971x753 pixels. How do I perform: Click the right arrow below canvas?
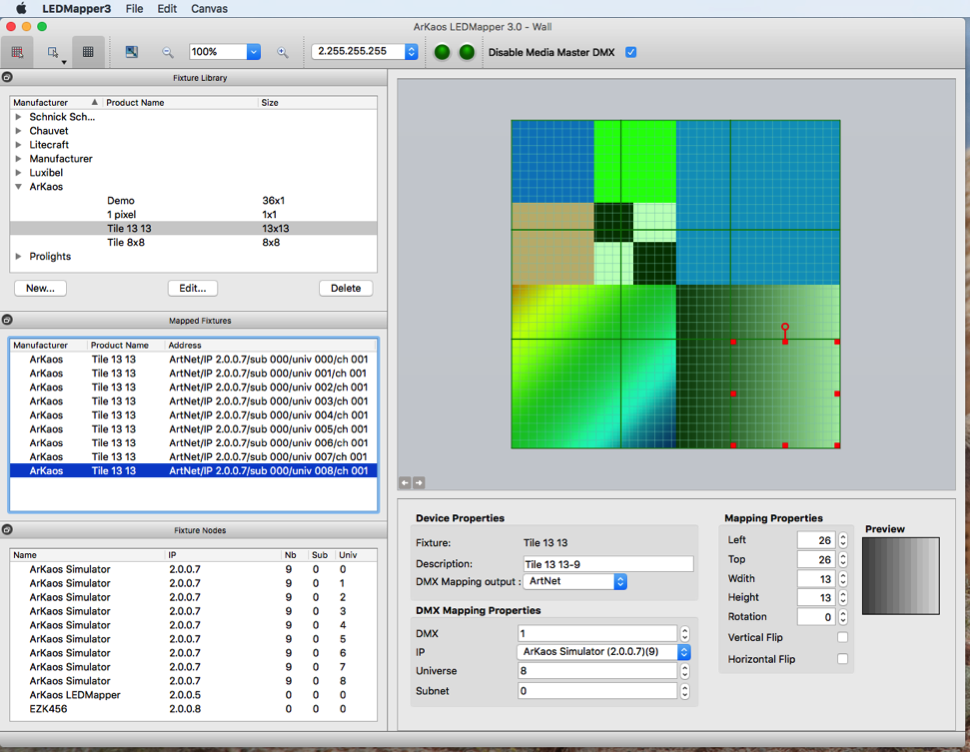tap(419, 482)
